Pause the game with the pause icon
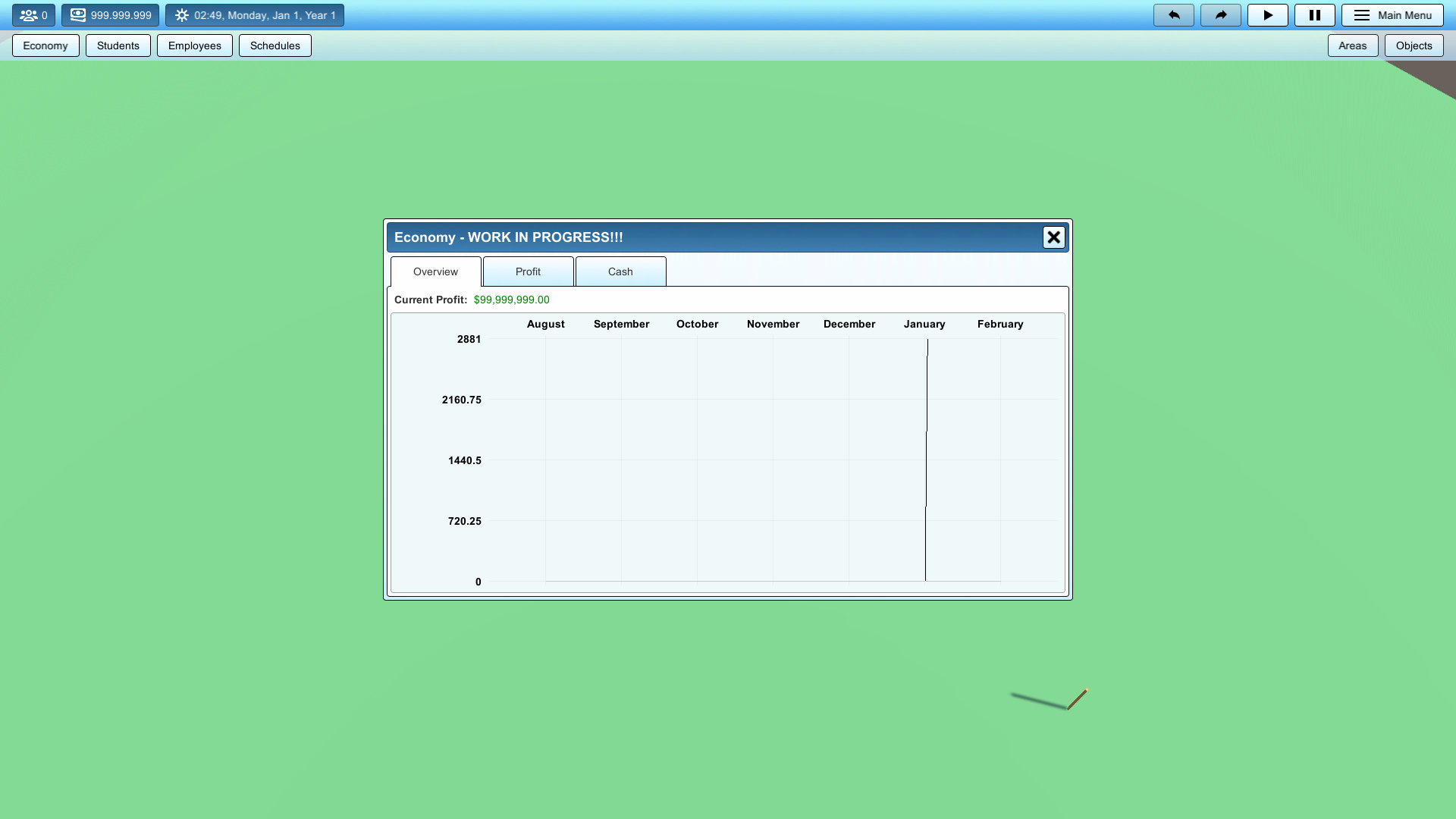1456x819 pixels. click(x=1314, y=14)
